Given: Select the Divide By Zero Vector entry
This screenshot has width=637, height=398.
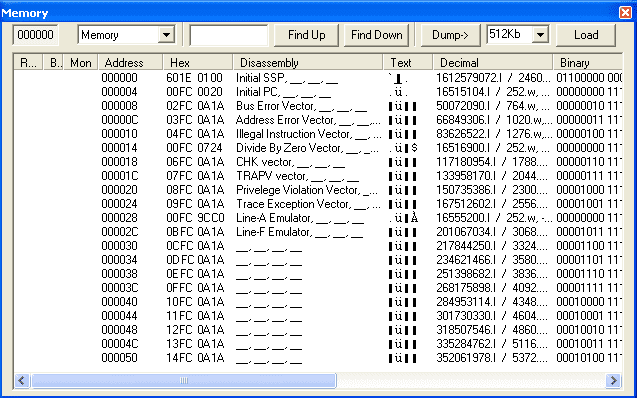Looking at the screenshot, I should 308,148.
